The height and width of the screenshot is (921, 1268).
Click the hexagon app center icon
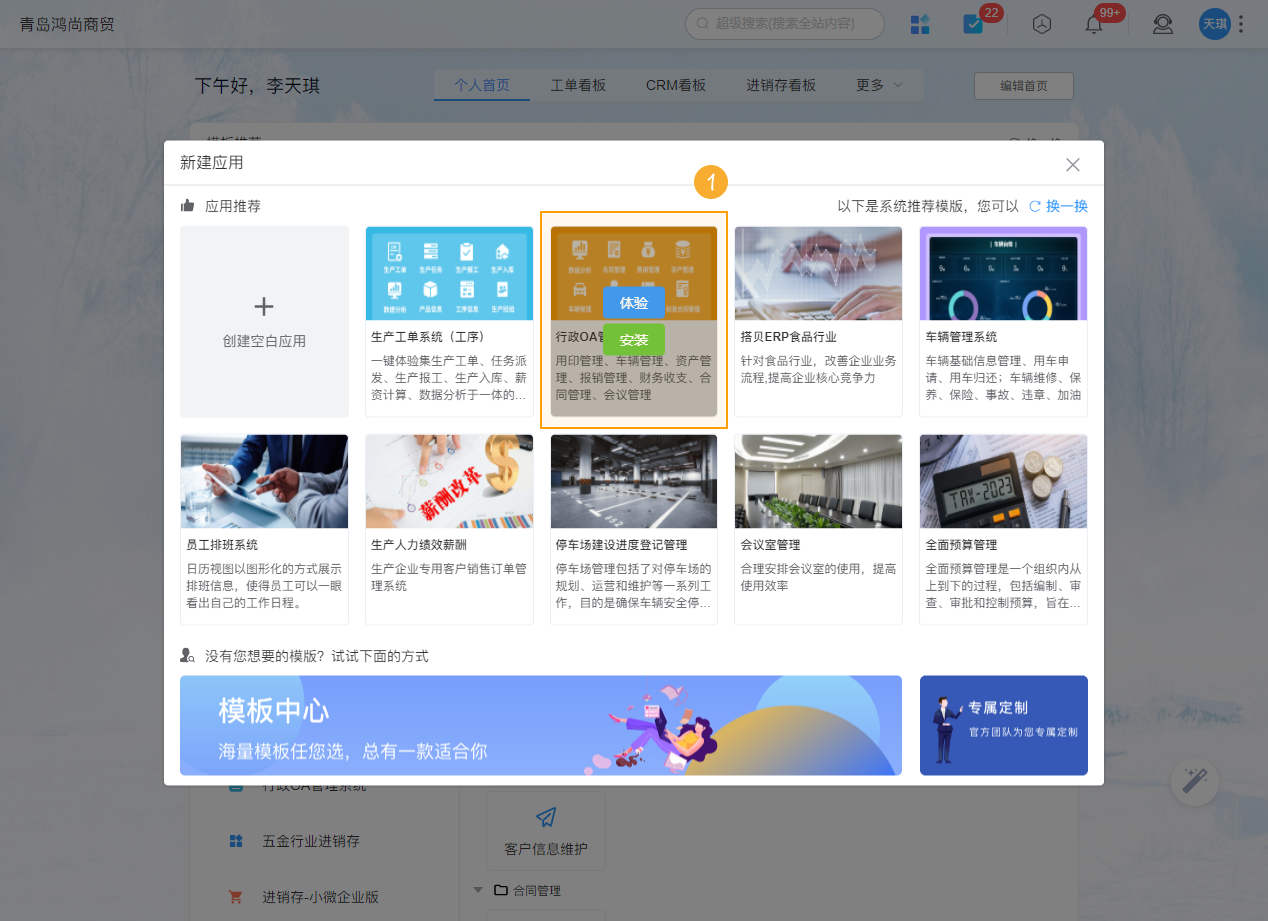pyautogui.click(x=1041, y=24)
